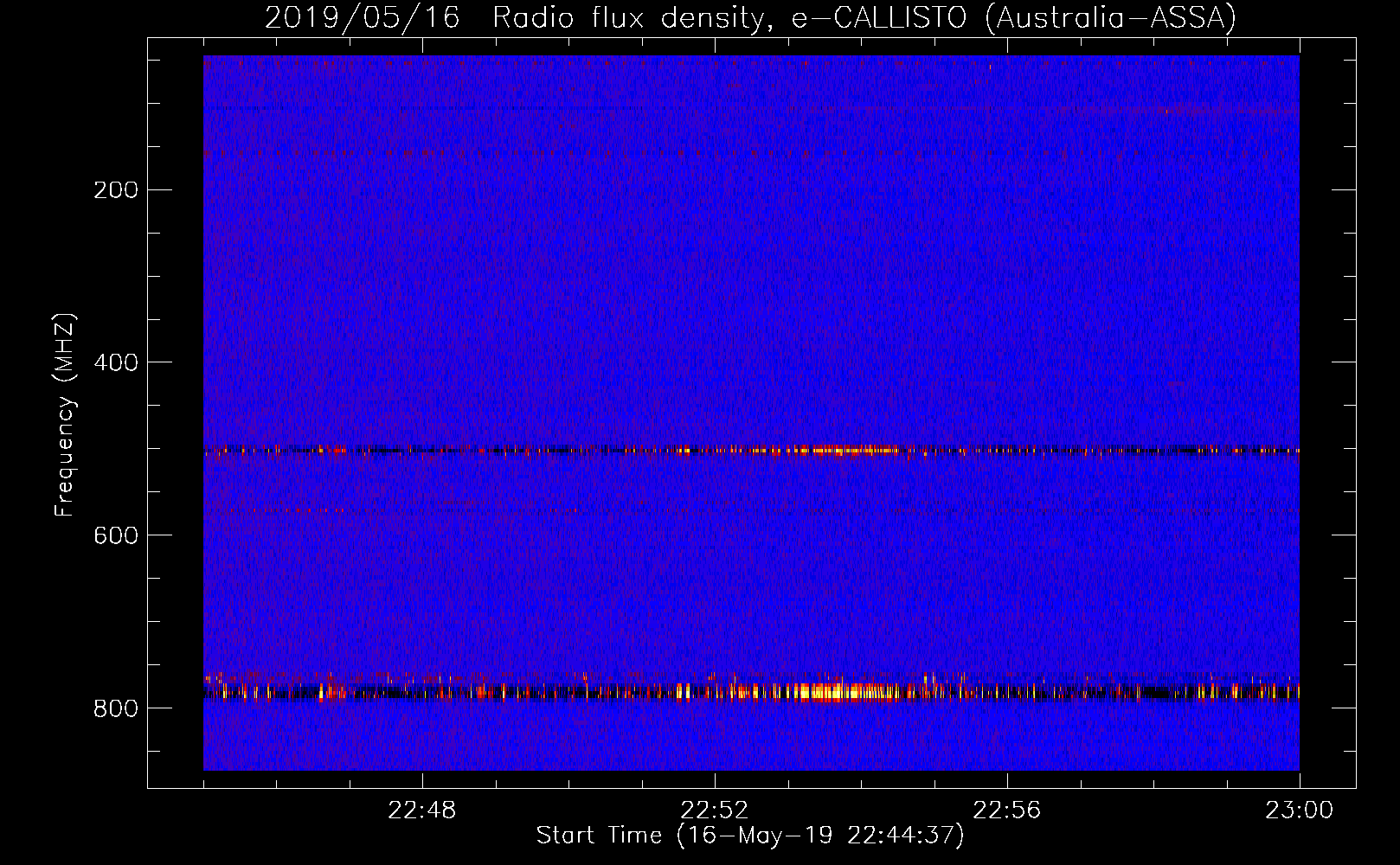1400x865 pixels.
Task: Click the 400 frequency axis label
Action: [x=116, y=363]
